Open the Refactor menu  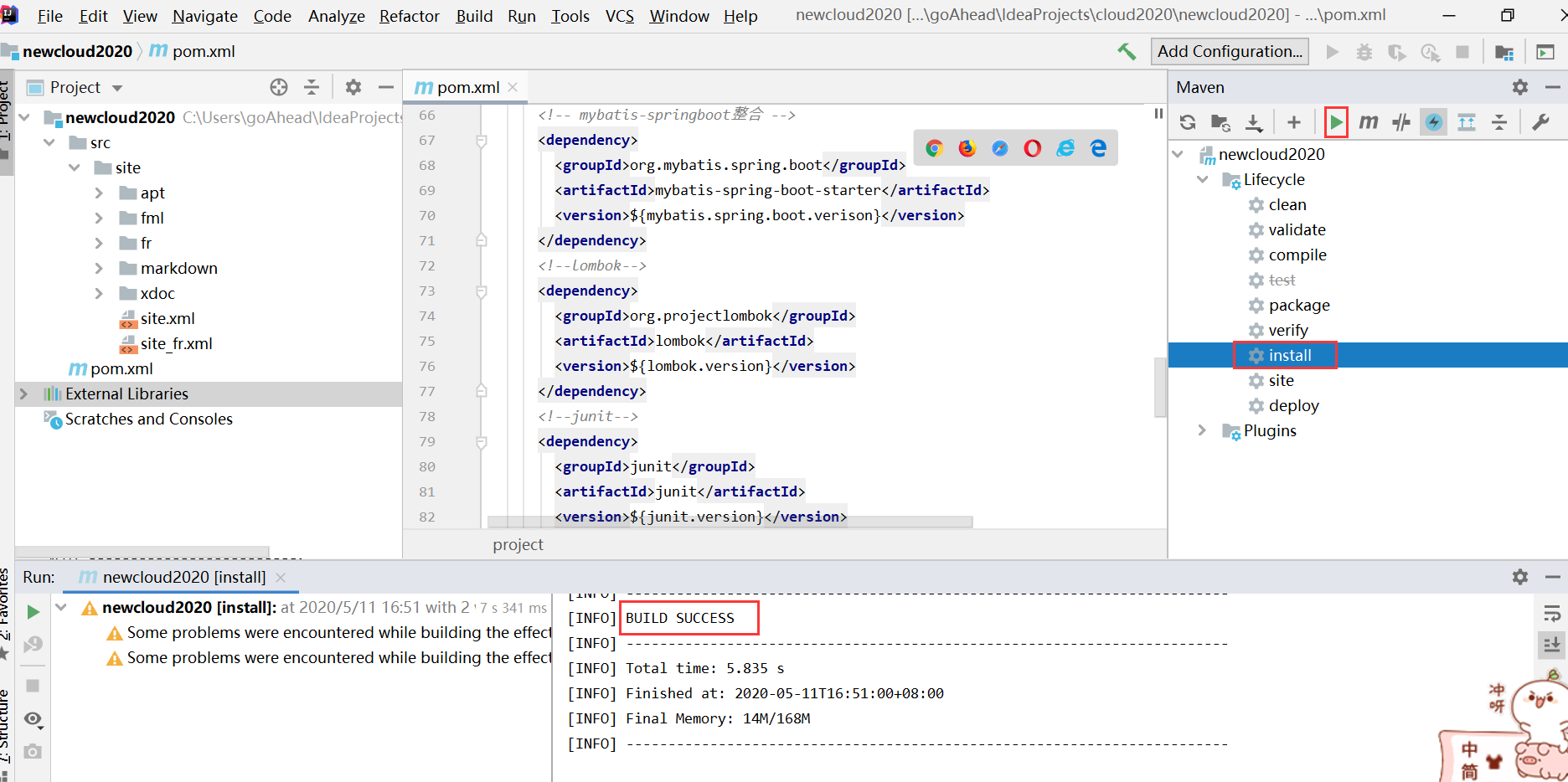click(x=409, y=16)
